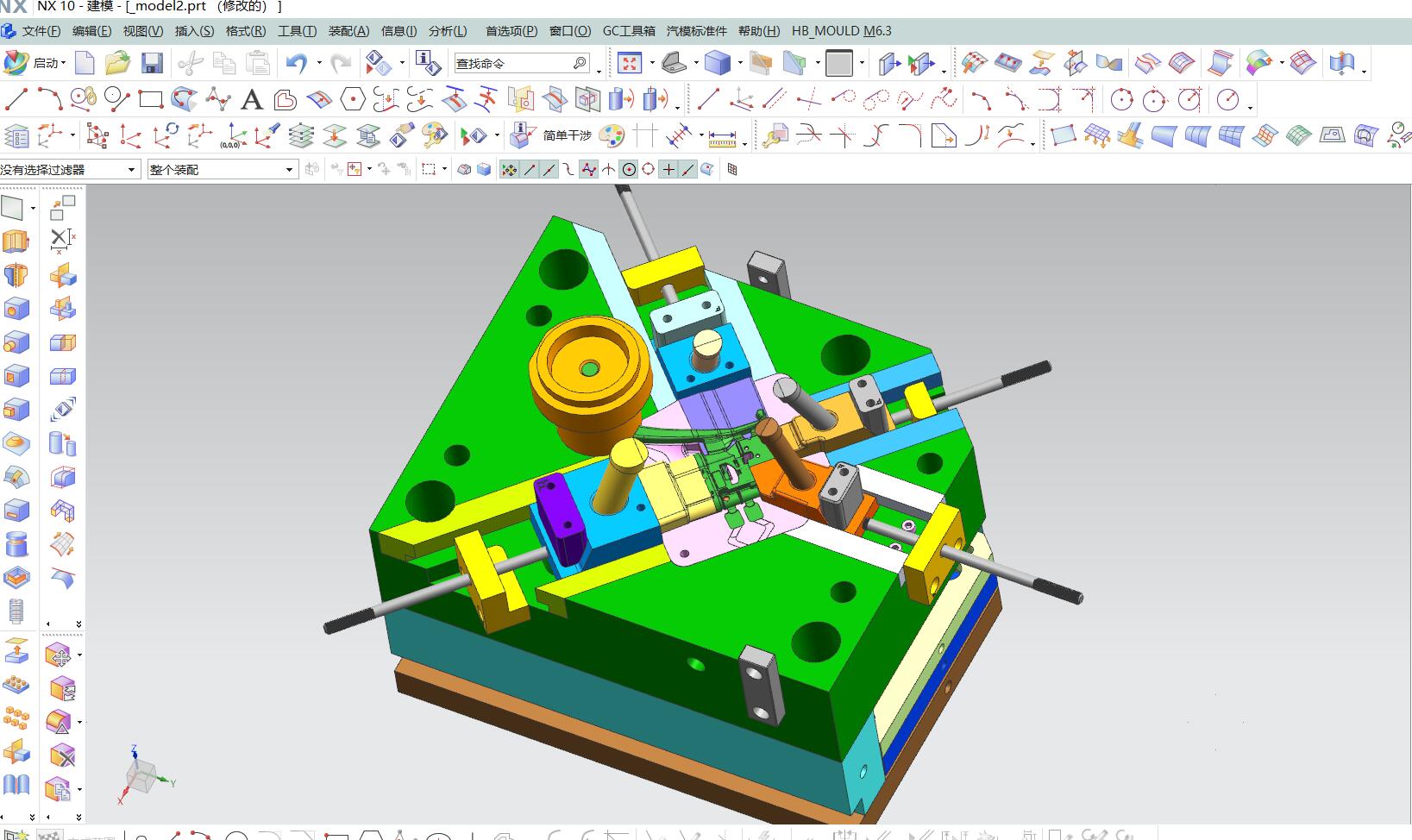Toggle the Control Point snap option
This screenshot has width=1412, height=840.
[568, 170]
